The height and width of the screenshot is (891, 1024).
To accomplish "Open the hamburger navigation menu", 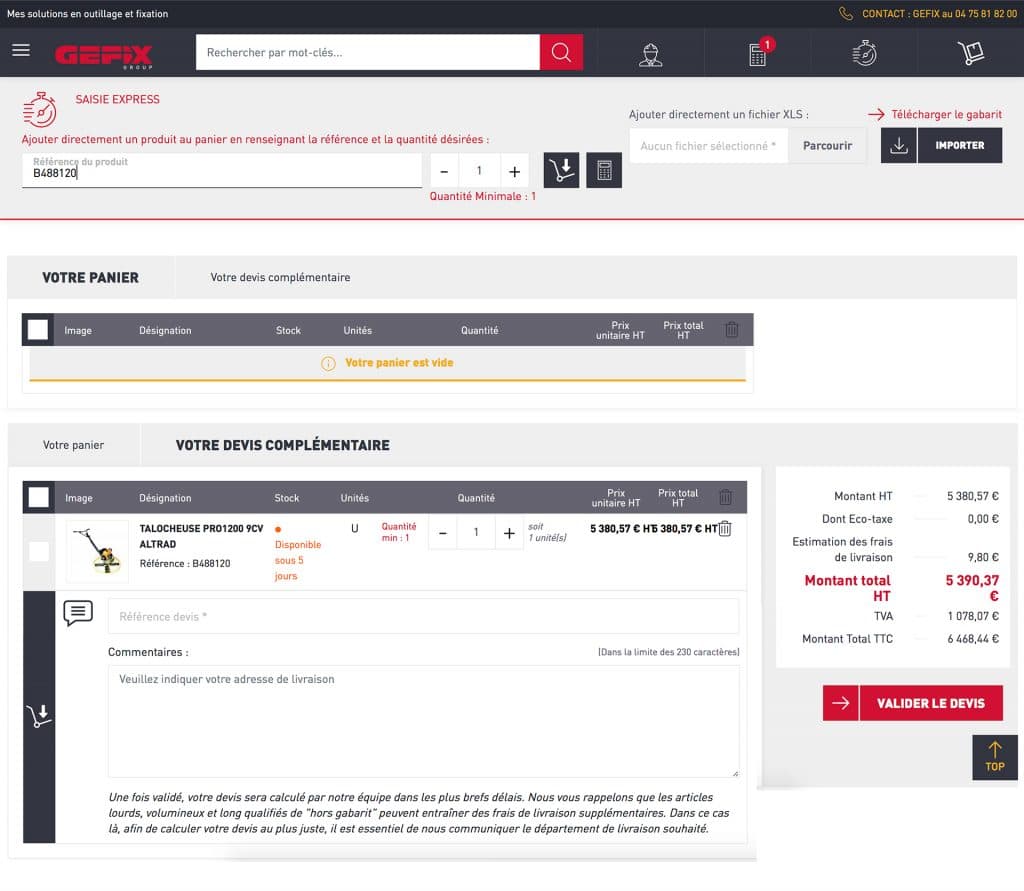I will coord(21,50).
